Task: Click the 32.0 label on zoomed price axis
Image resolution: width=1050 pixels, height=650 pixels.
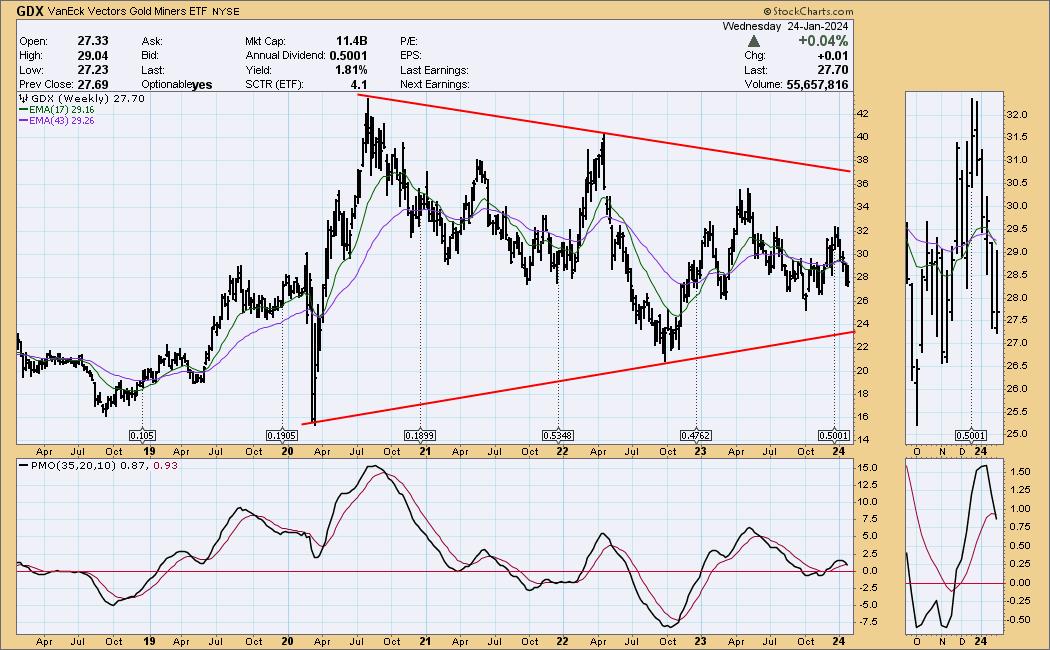Action: coord(1018,114)
